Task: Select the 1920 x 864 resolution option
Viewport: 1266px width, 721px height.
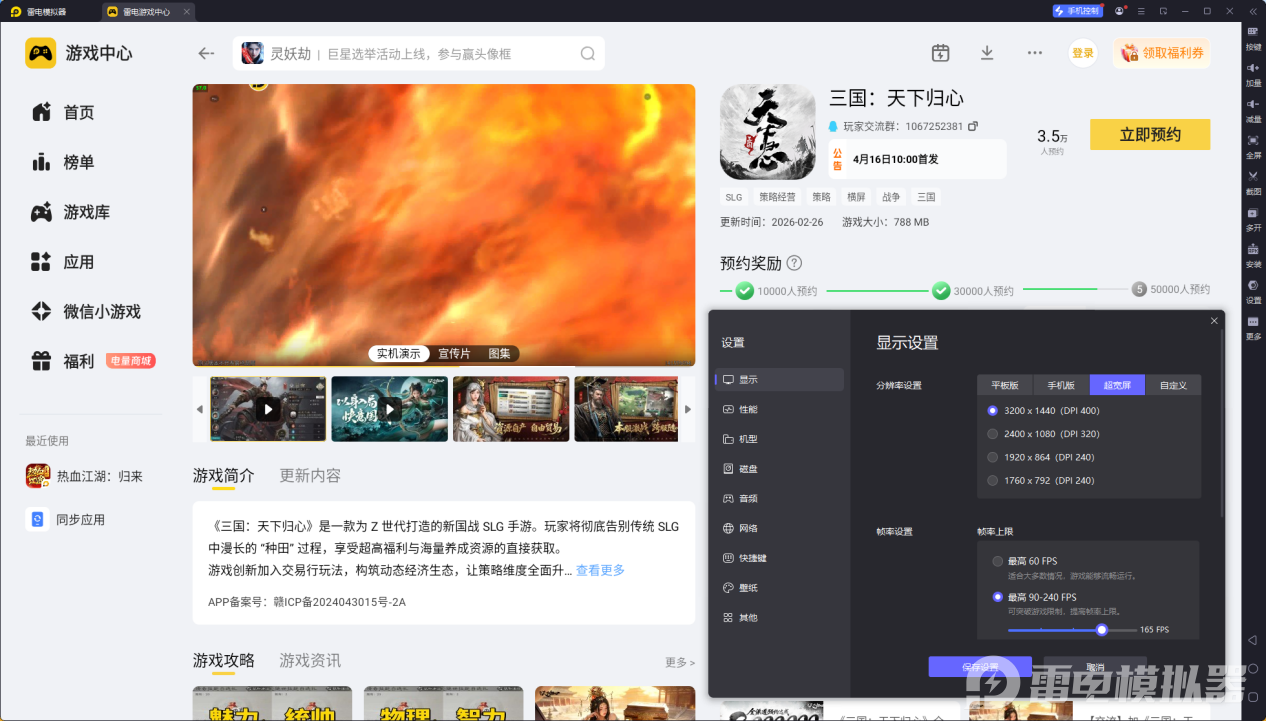Action: click(x=1040, y=457)
